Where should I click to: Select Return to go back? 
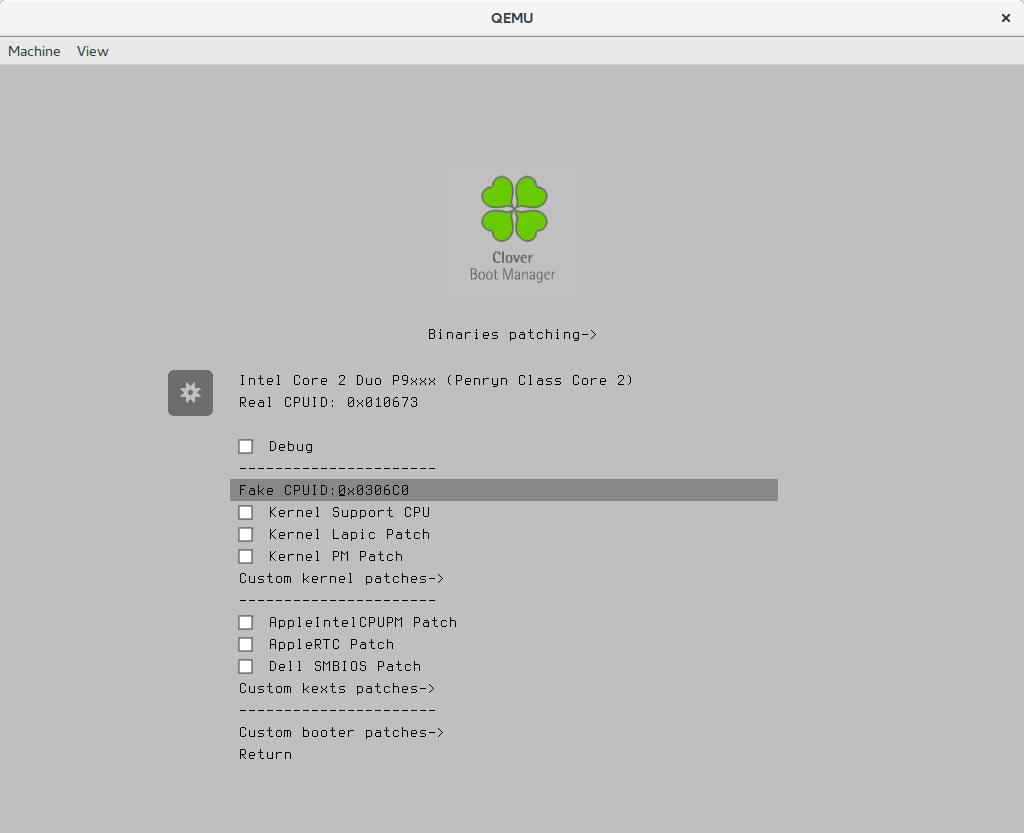tap(265, 754)
